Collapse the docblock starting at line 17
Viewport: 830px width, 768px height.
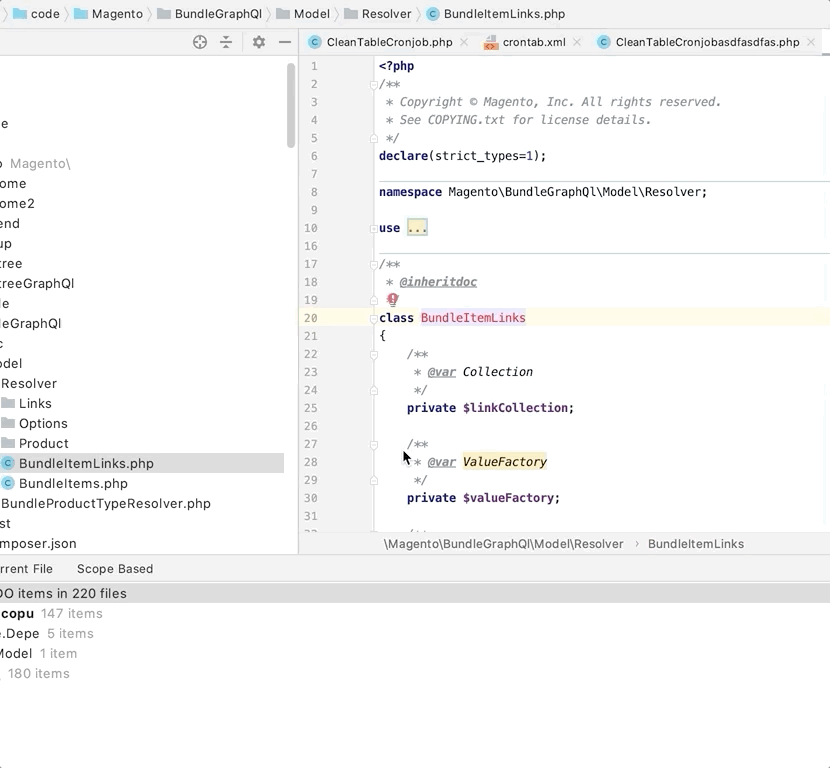(374, 265)
